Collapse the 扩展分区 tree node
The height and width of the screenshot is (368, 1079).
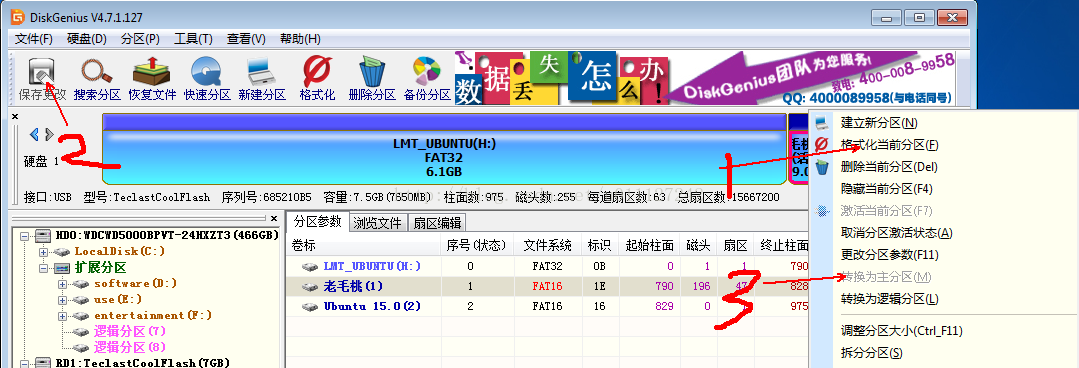pos(44,268)
